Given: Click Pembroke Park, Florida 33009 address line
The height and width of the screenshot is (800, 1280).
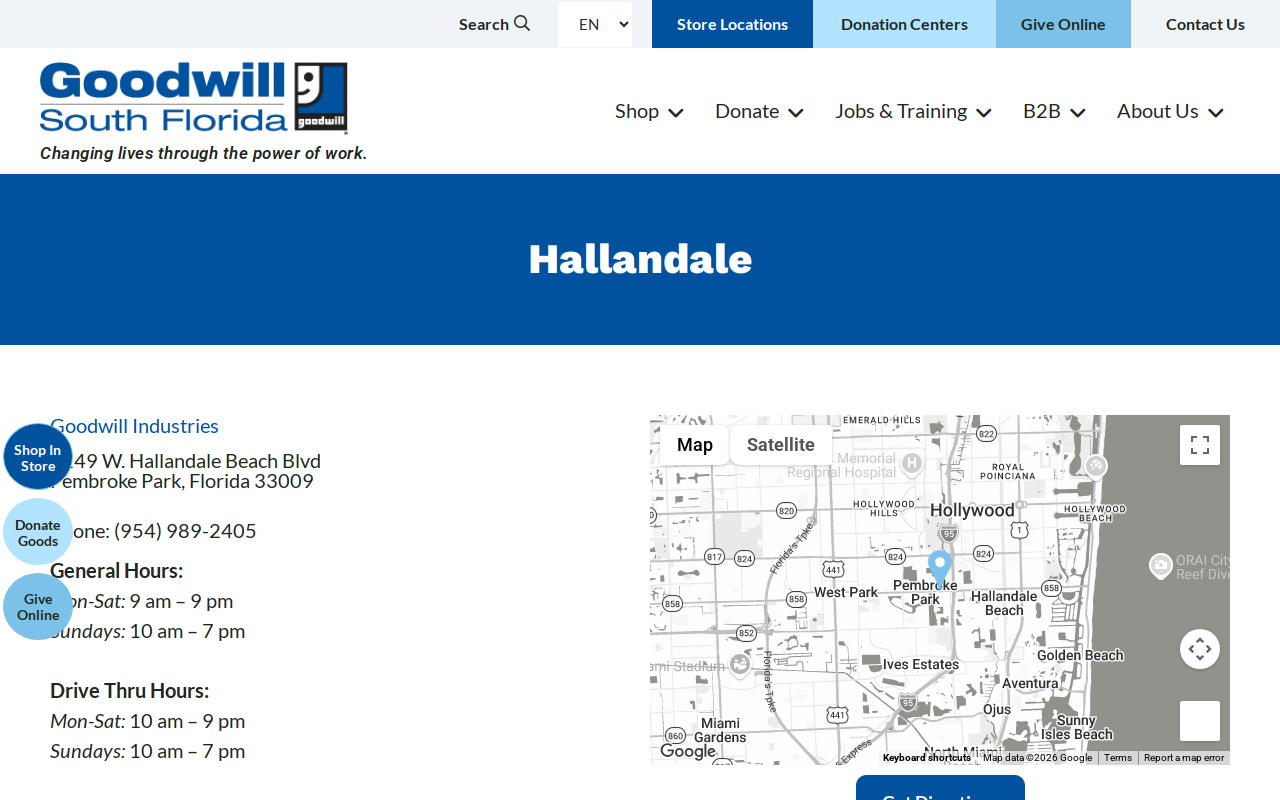Looking at the screenshot, I should point(182,481).
